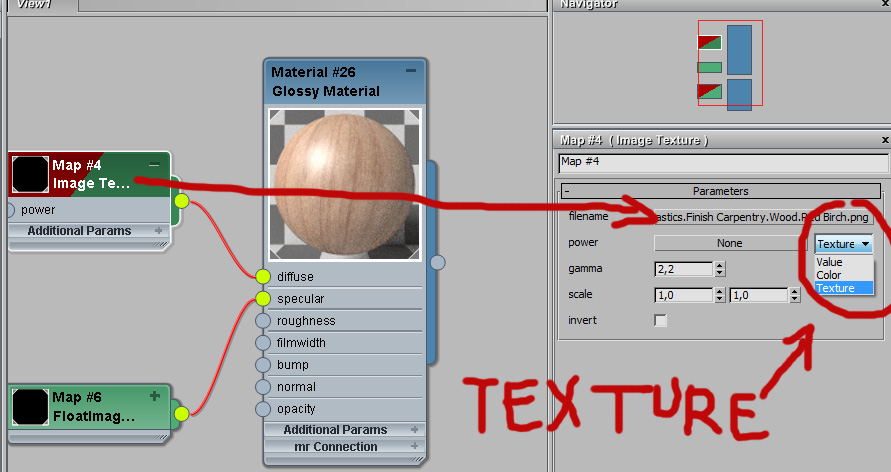891x472 pixels.
Task: Collapse the Map #4 Image Texture node
Action: click(154, 165)
